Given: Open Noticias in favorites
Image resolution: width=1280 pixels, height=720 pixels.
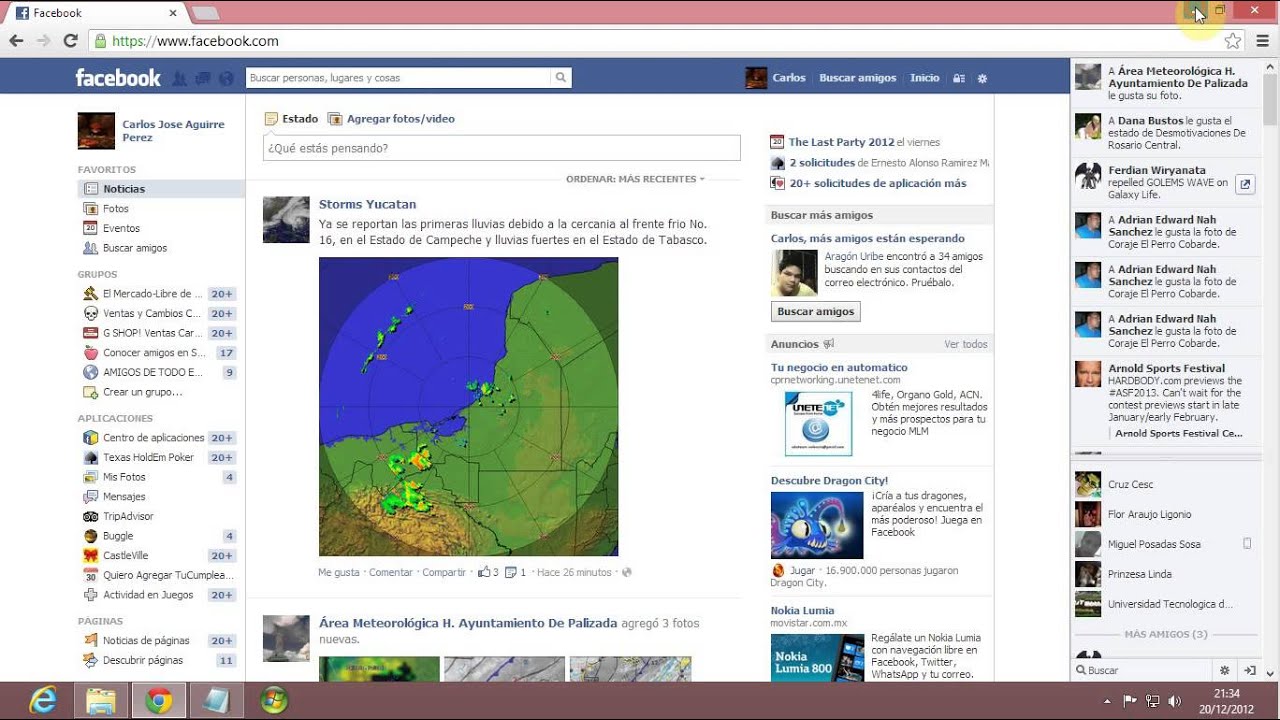Looking at the screenshot, I should tap(161, 189).
